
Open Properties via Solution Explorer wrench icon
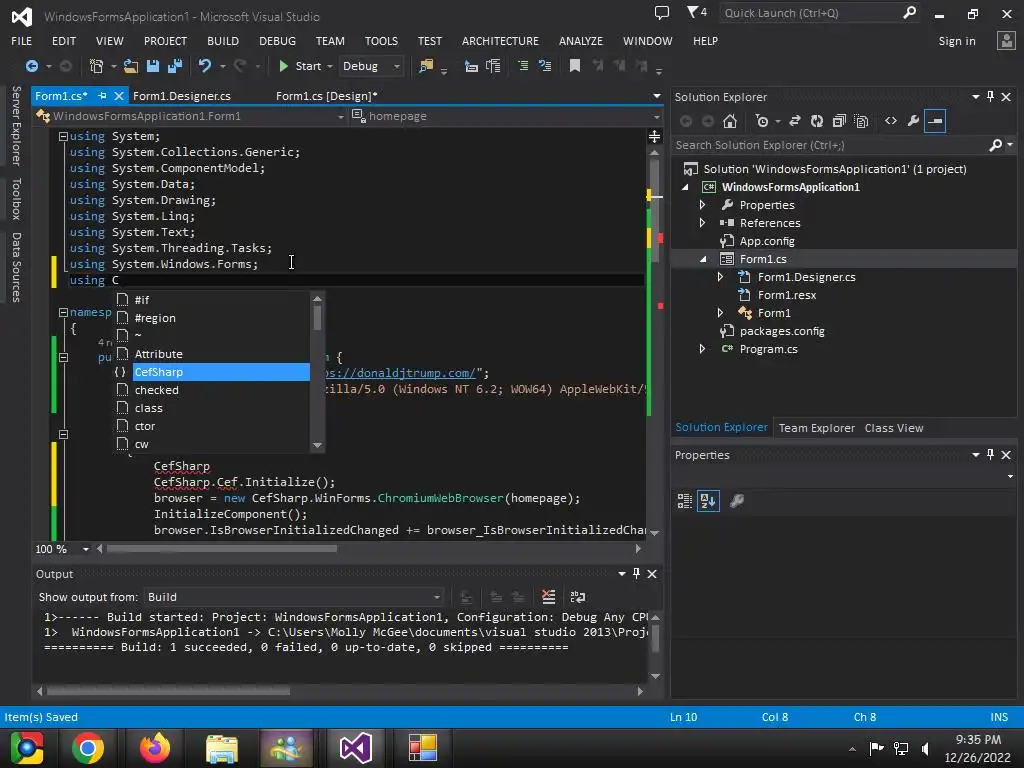pyautogui.click(x=913, y=121)
